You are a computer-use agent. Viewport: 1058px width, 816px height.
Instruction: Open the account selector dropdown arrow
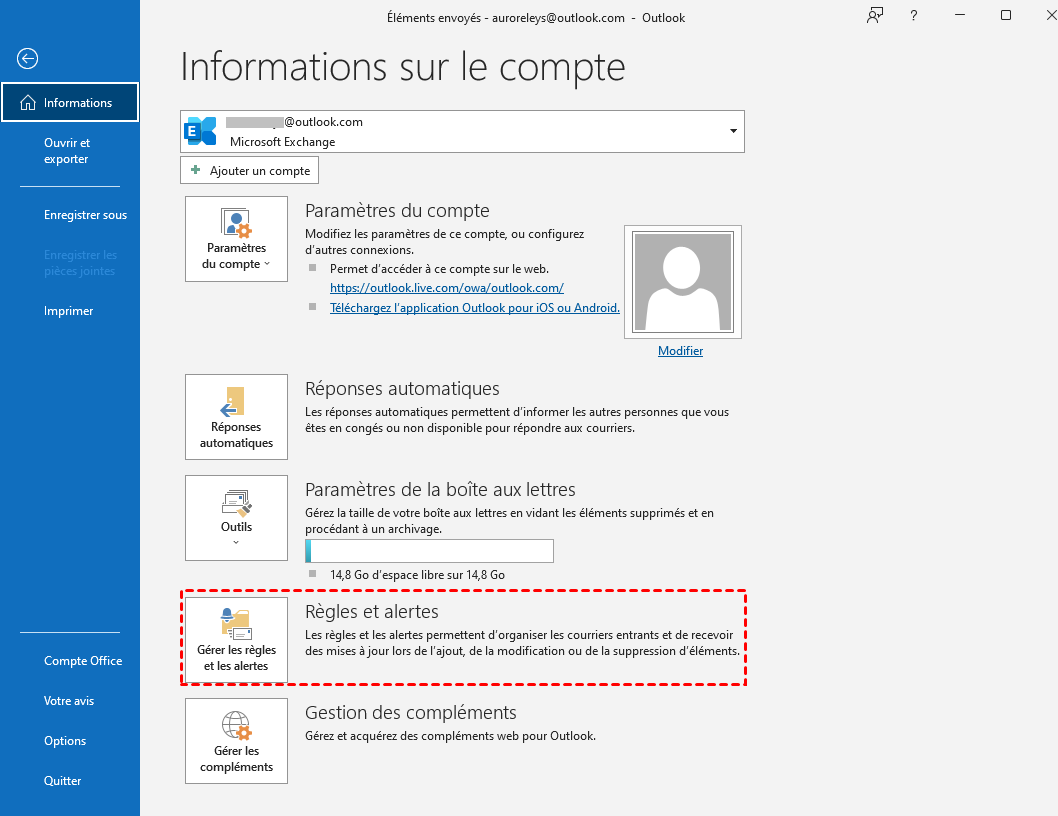point(733,131)
